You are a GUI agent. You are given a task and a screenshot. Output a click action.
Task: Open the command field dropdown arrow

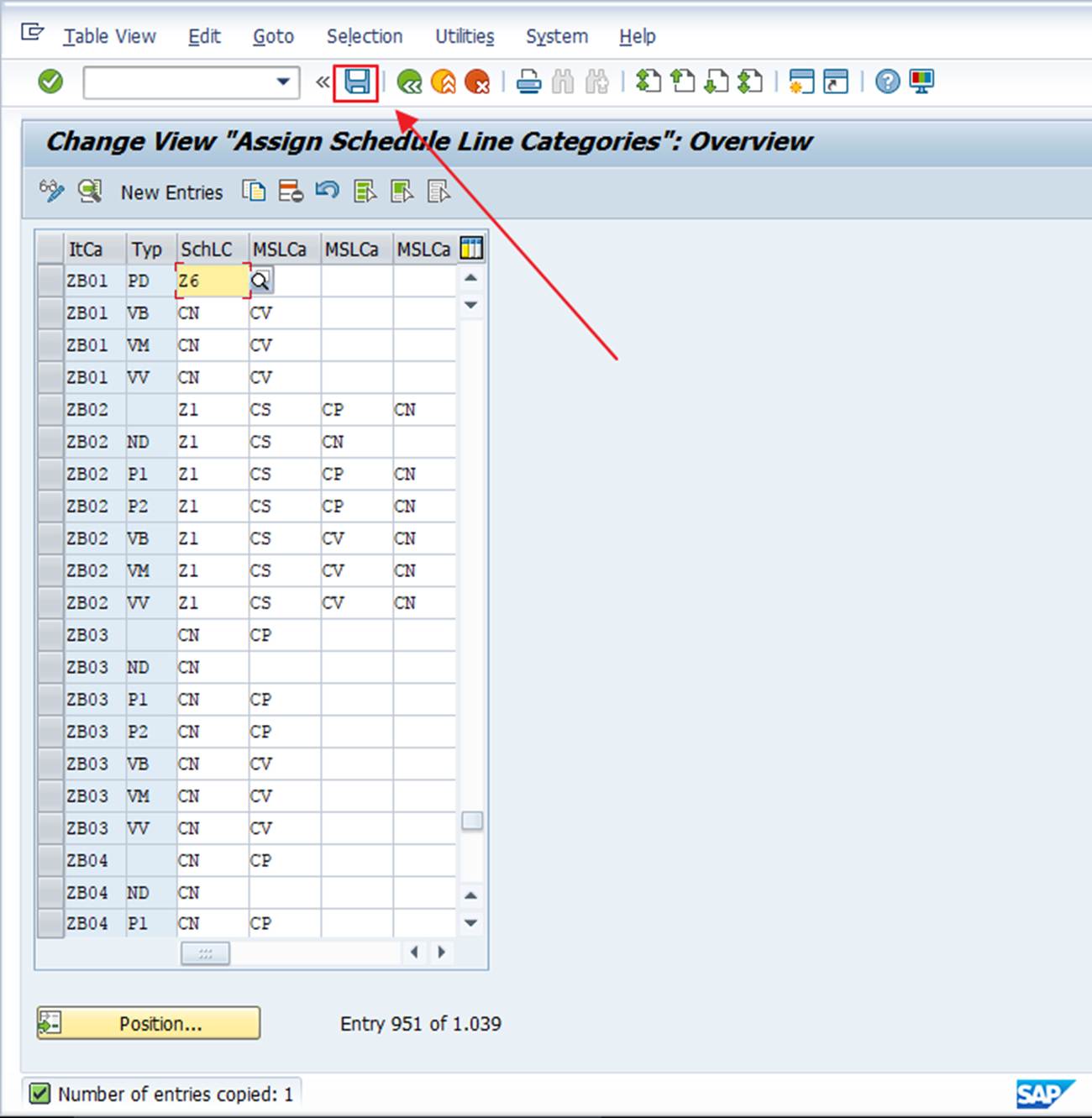pos(283,82)
